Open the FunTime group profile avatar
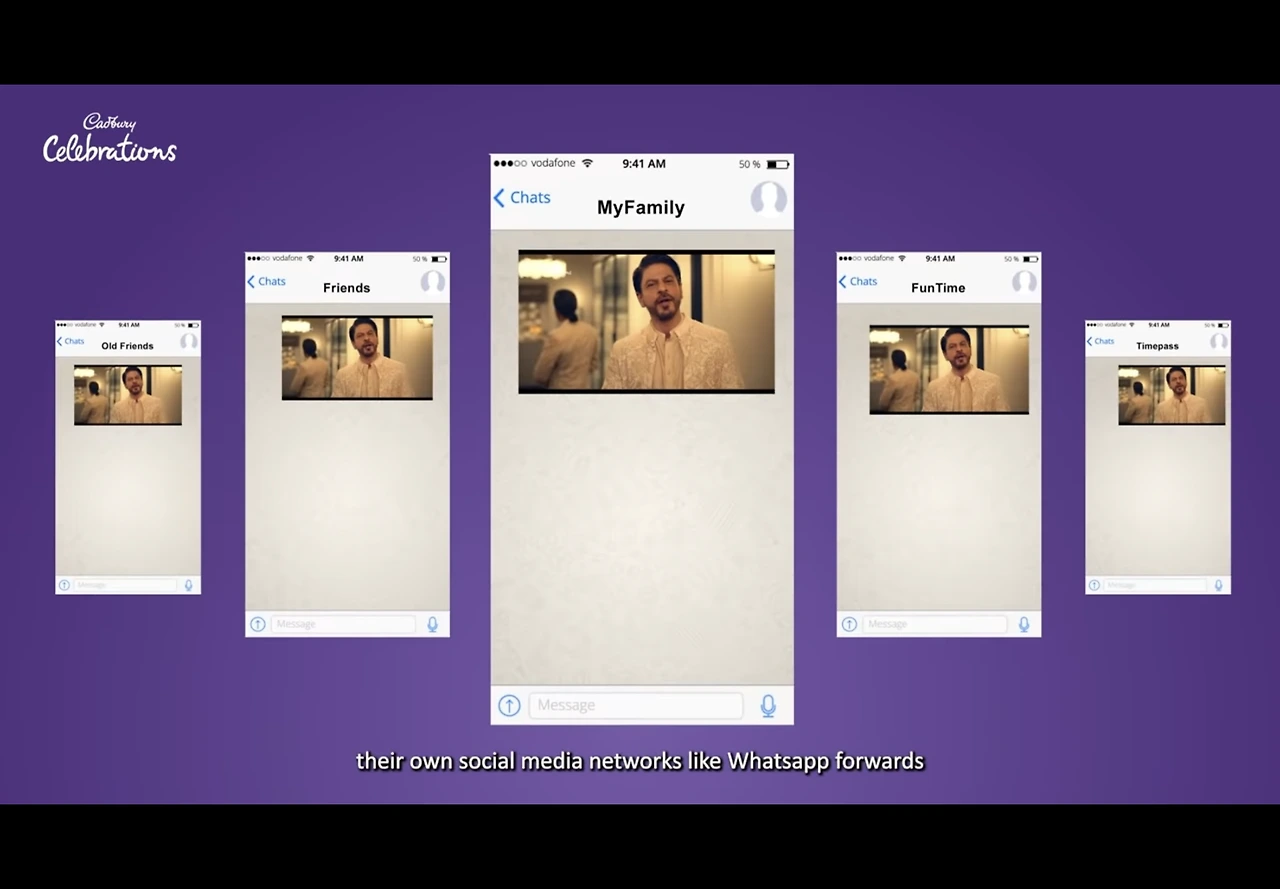Screen dimensions: 1280x889 tap(1024, 281)
